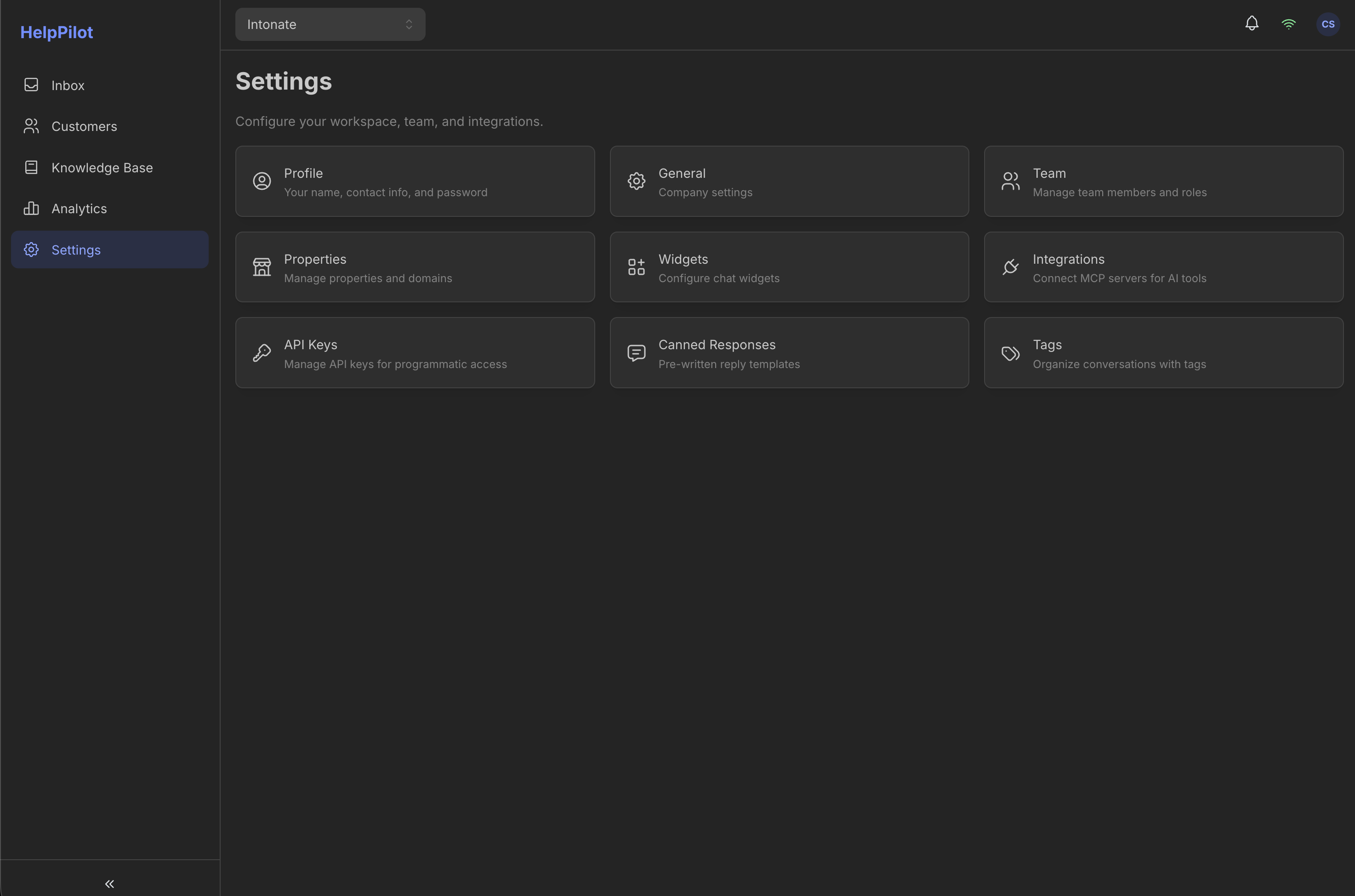Click the Knowledge Base book icon
This screenshot has width=1355, height=896.
pos(31,167)
